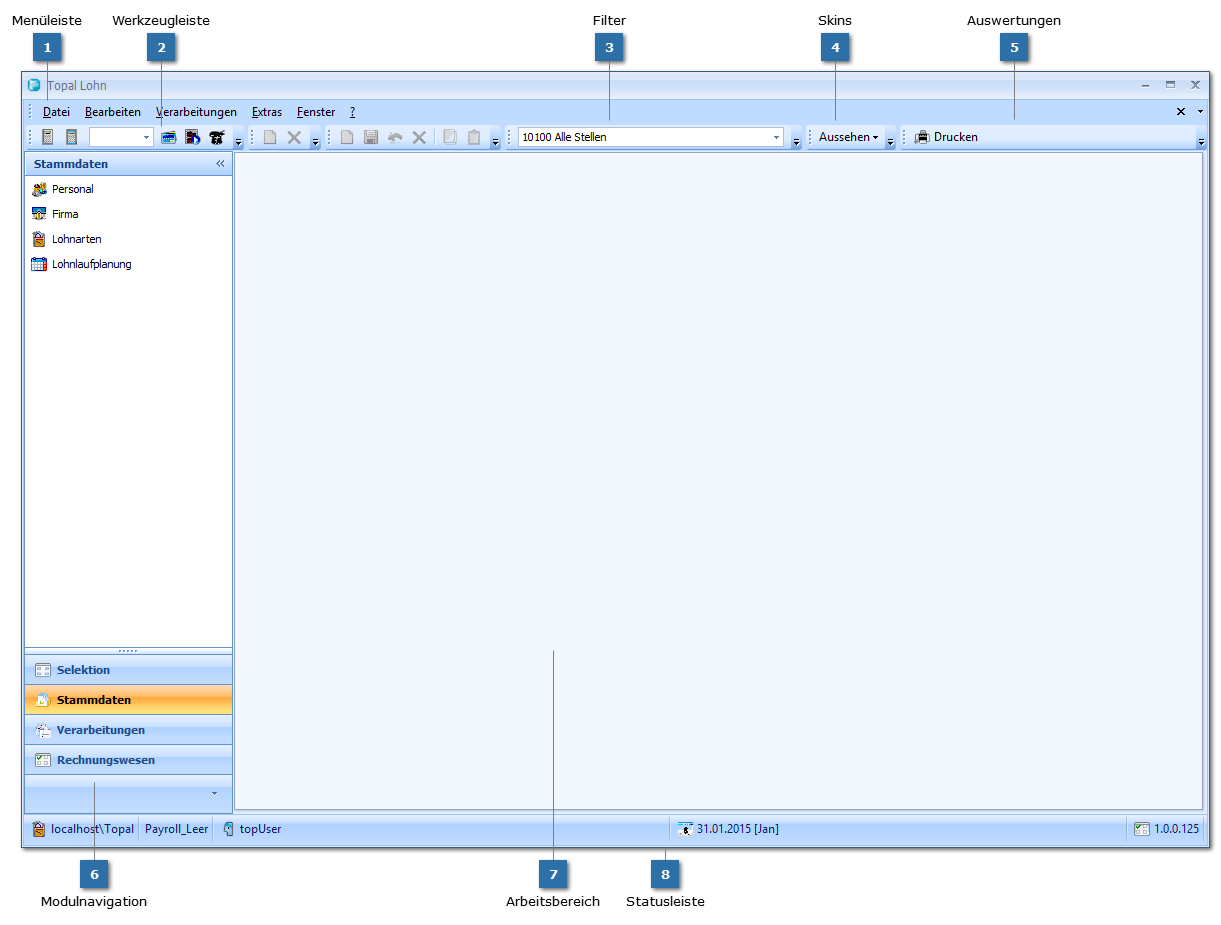Viewport: 1221px width, 925px height.
Task: Expand the module navigation overflow arrow
Action: tap(214, 792)
